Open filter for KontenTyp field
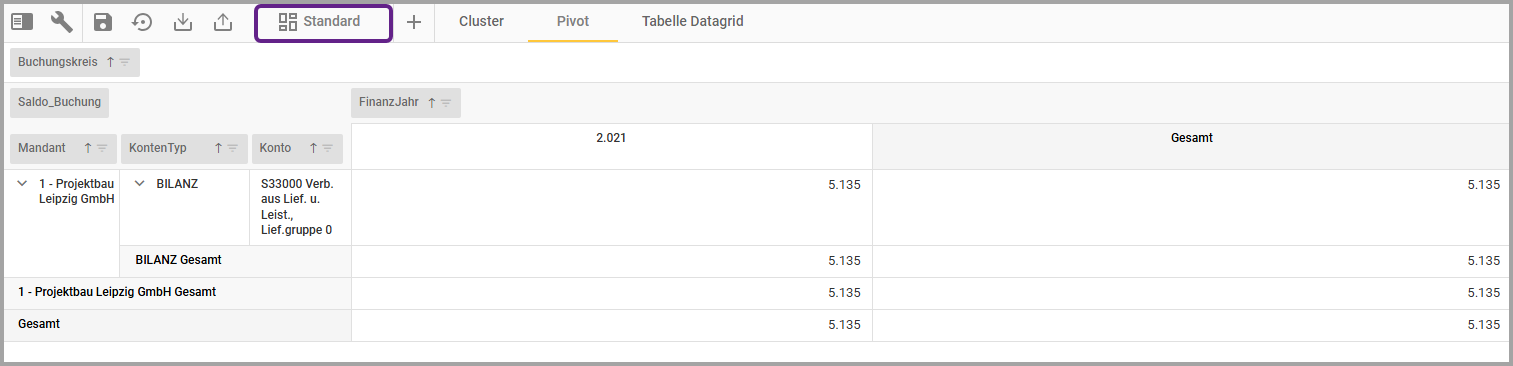This screenshot has height=366, width=1513. [232, 148]
